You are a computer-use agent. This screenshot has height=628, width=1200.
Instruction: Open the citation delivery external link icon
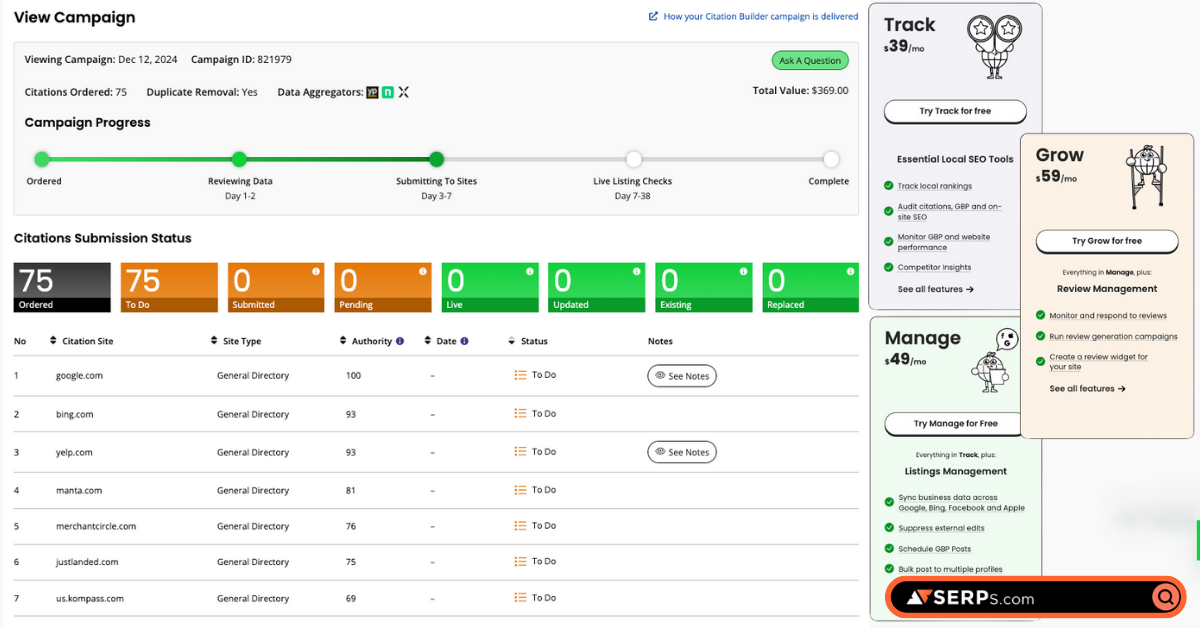653,16
